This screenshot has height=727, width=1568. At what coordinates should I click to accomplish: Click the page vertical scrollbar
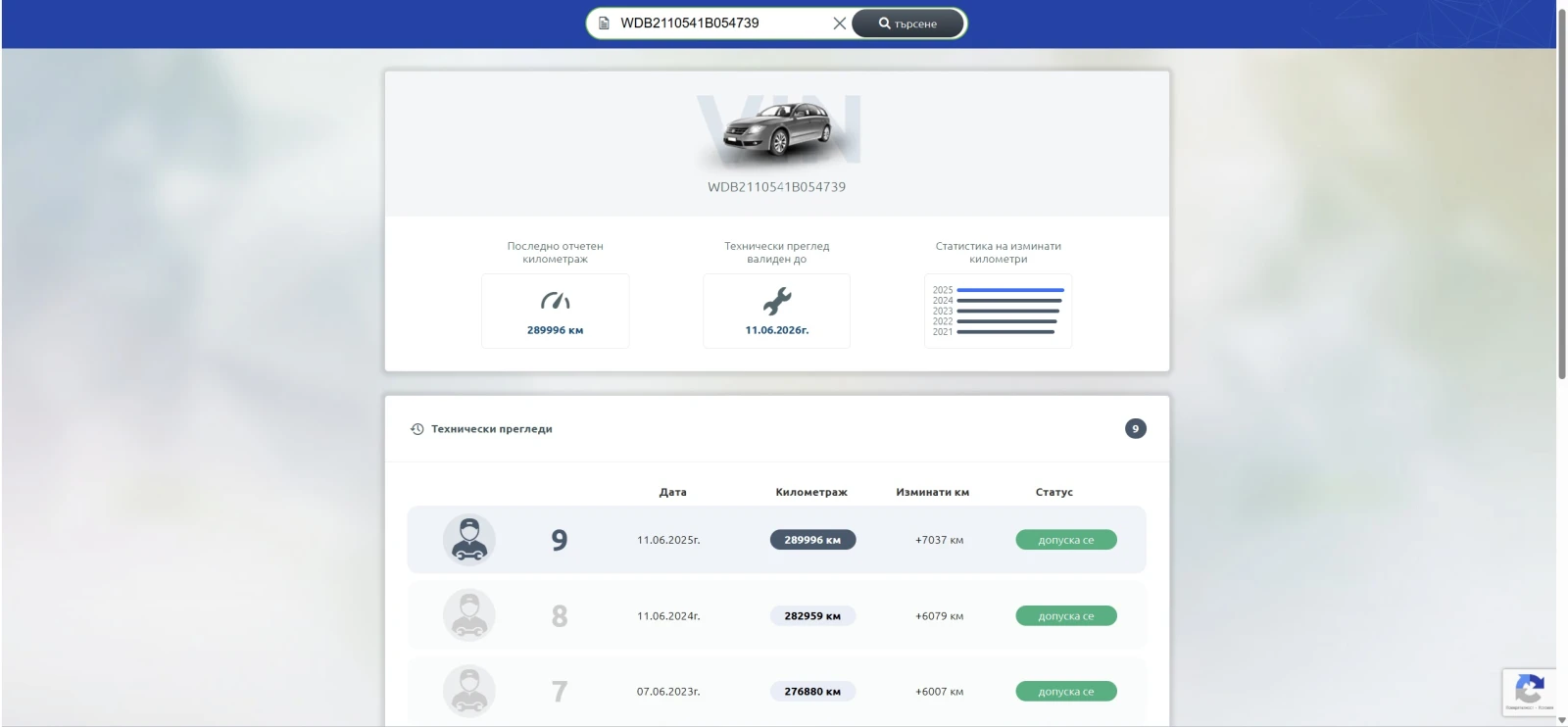1561,196
